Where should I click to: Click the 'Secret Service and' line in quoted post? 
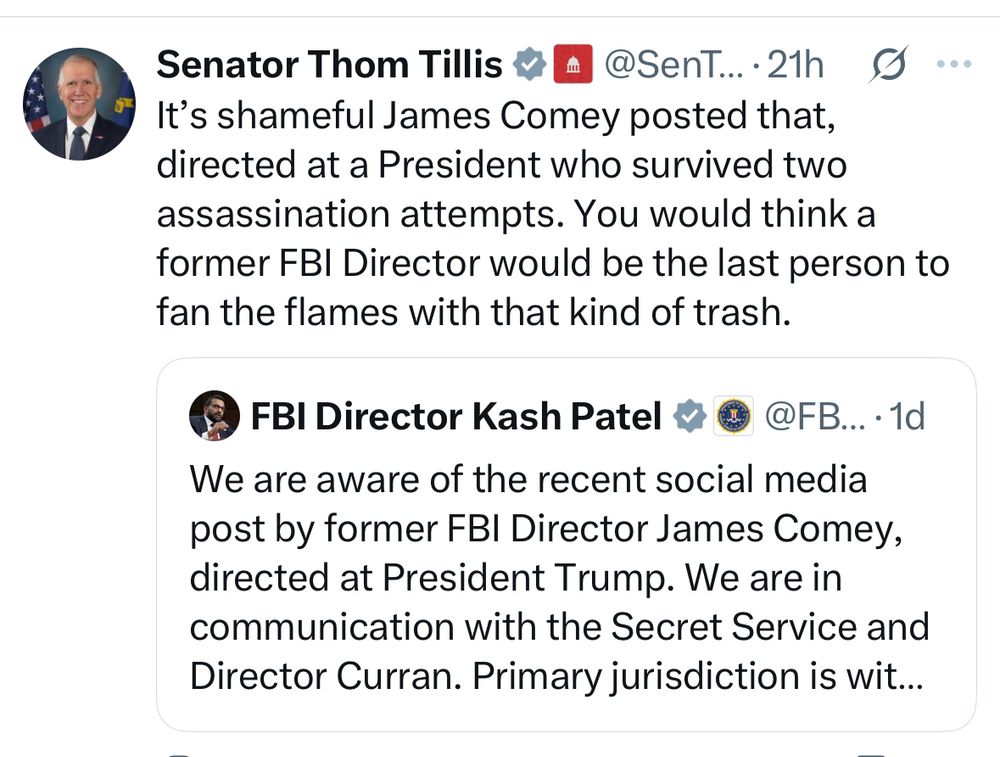click(559, 627)
